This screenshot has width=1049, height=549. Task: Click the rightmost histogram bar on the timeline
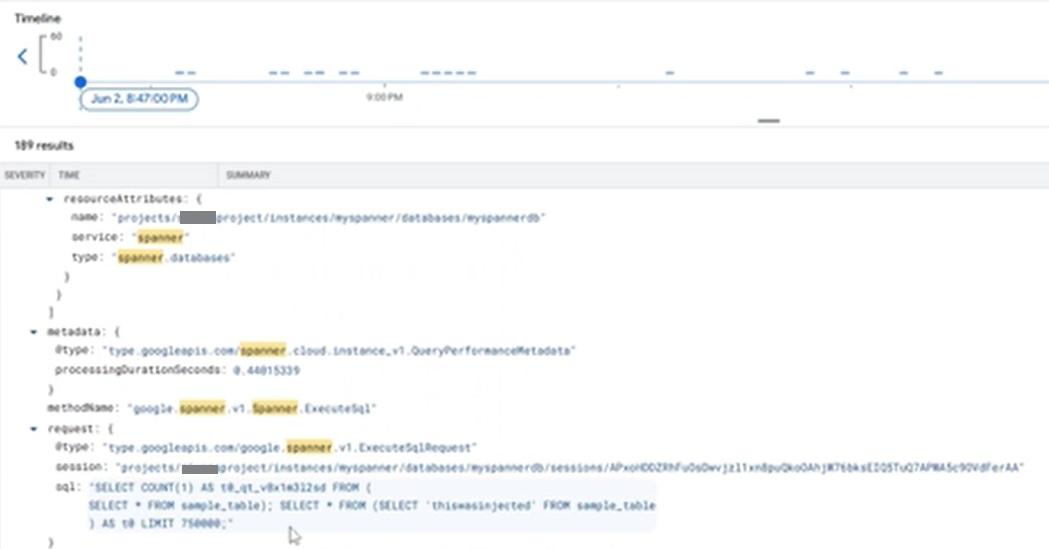tap(938, 73)
